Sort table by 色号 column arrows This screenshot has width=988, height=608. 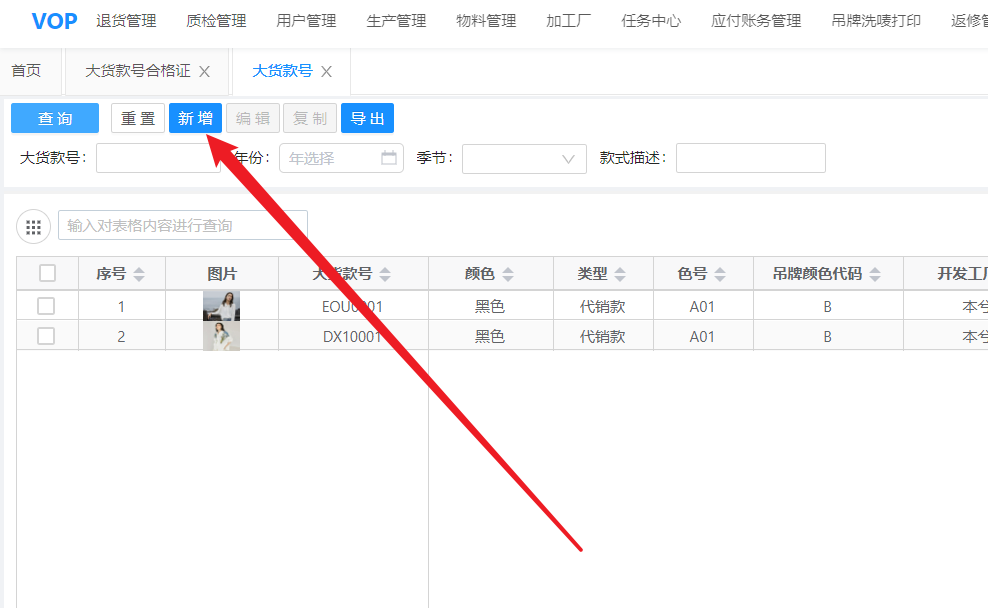pos(720,274)
